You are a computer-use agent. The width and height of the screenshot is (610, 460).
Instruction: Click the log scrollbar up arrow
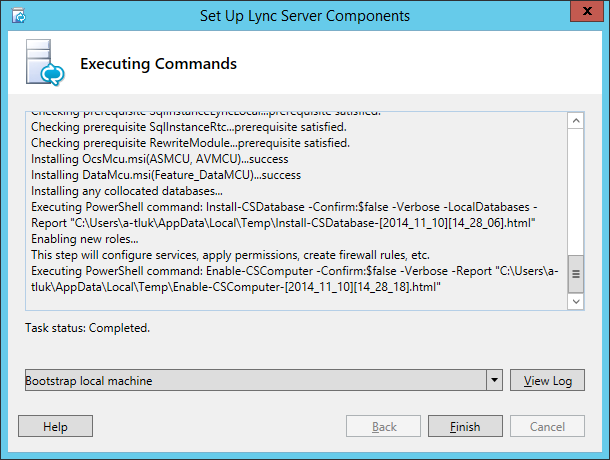click(x=576, y=120)
